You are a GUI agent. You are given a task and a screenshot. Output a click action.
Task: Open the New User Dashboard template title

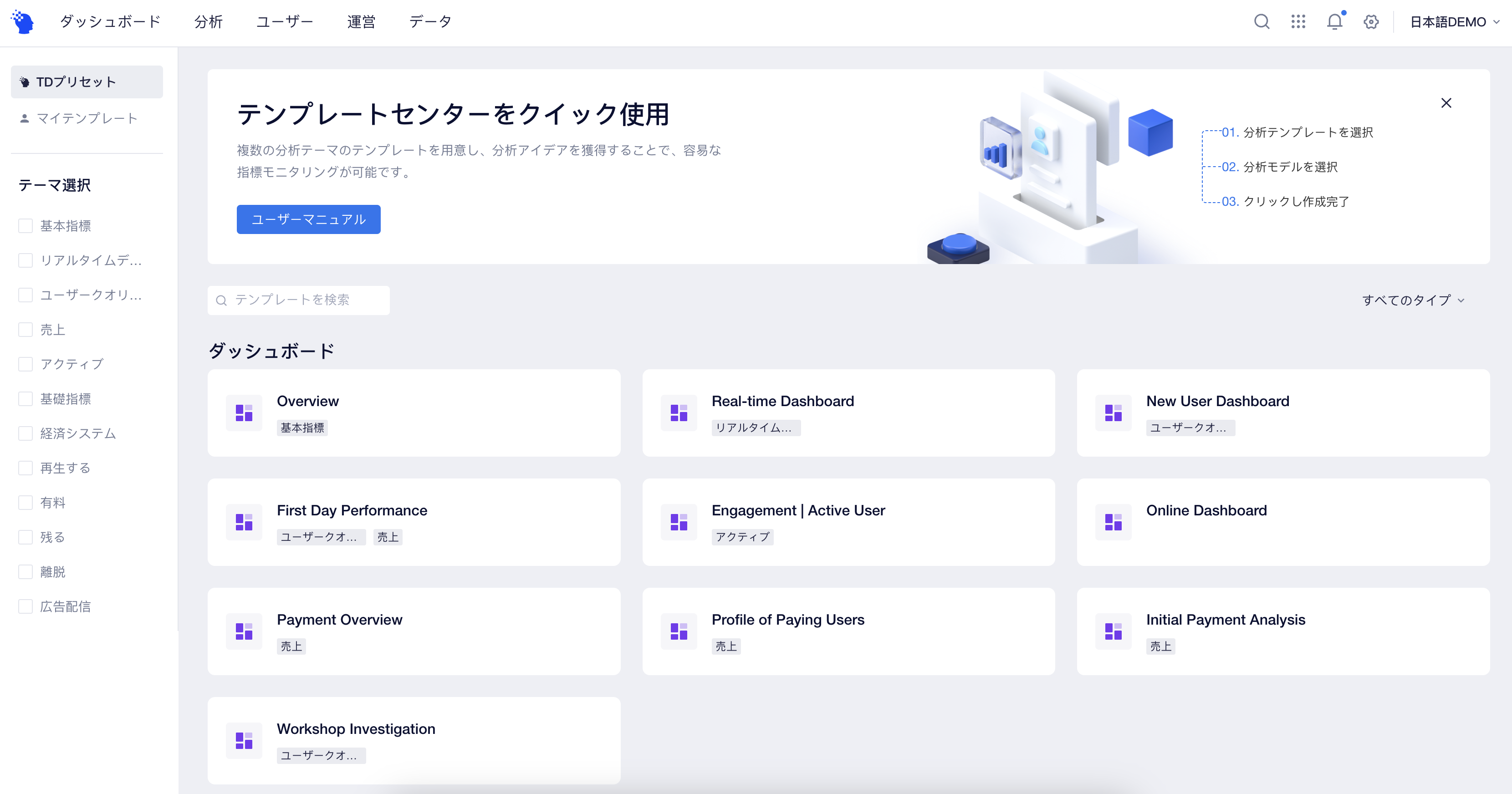1218,402
